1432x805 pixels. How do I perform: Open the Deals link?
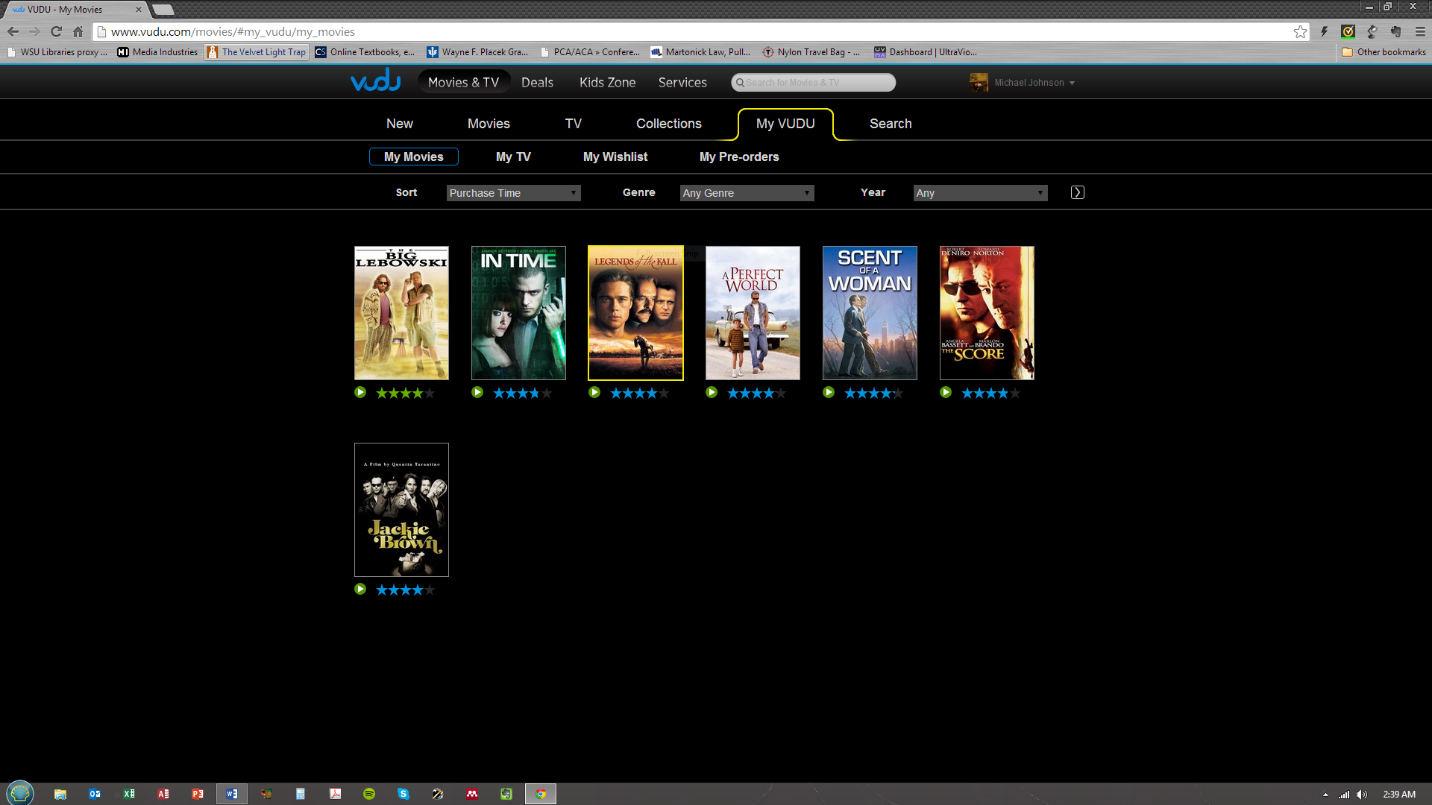click(537, 82)
